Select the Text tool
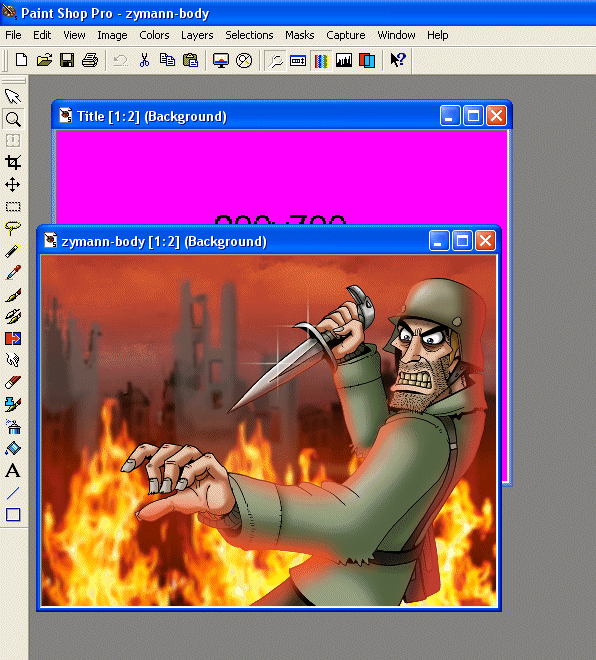 (13, 470)
